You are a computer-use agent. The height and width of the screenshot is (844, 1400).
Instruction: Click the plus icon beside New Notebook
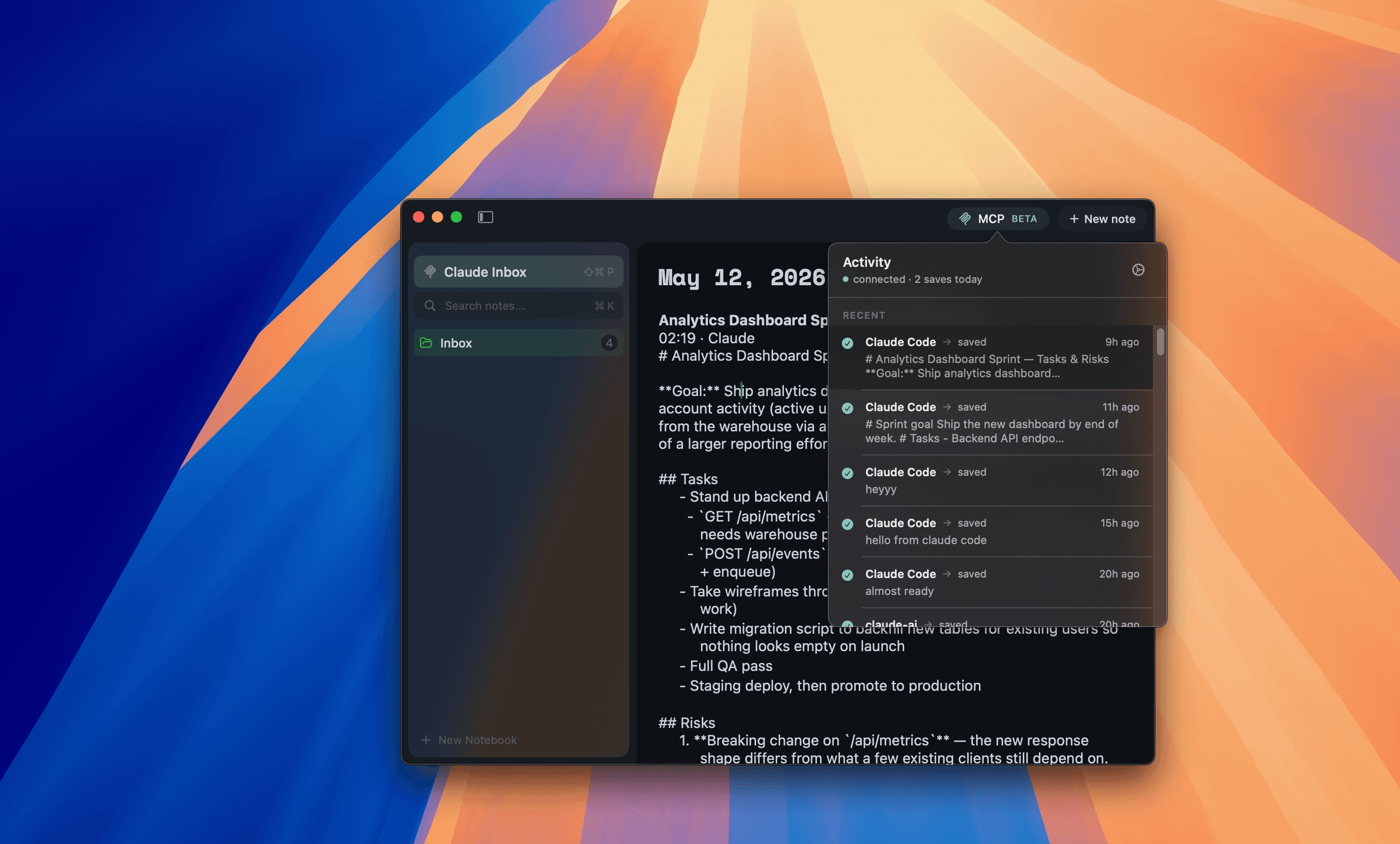click(426, 740)
